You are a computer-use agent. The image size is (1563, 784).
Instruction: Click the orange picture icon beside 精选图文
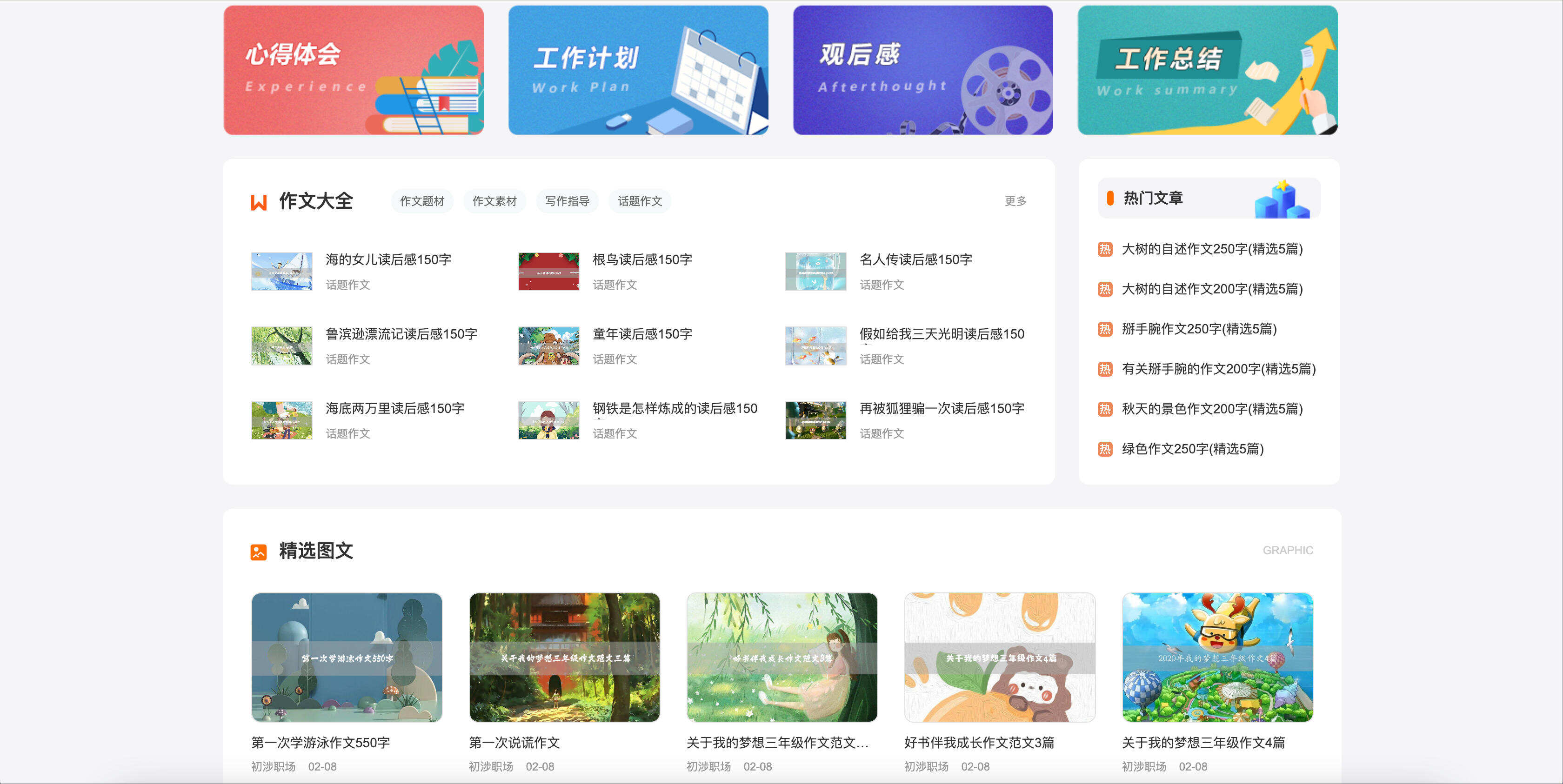(259, 552)
